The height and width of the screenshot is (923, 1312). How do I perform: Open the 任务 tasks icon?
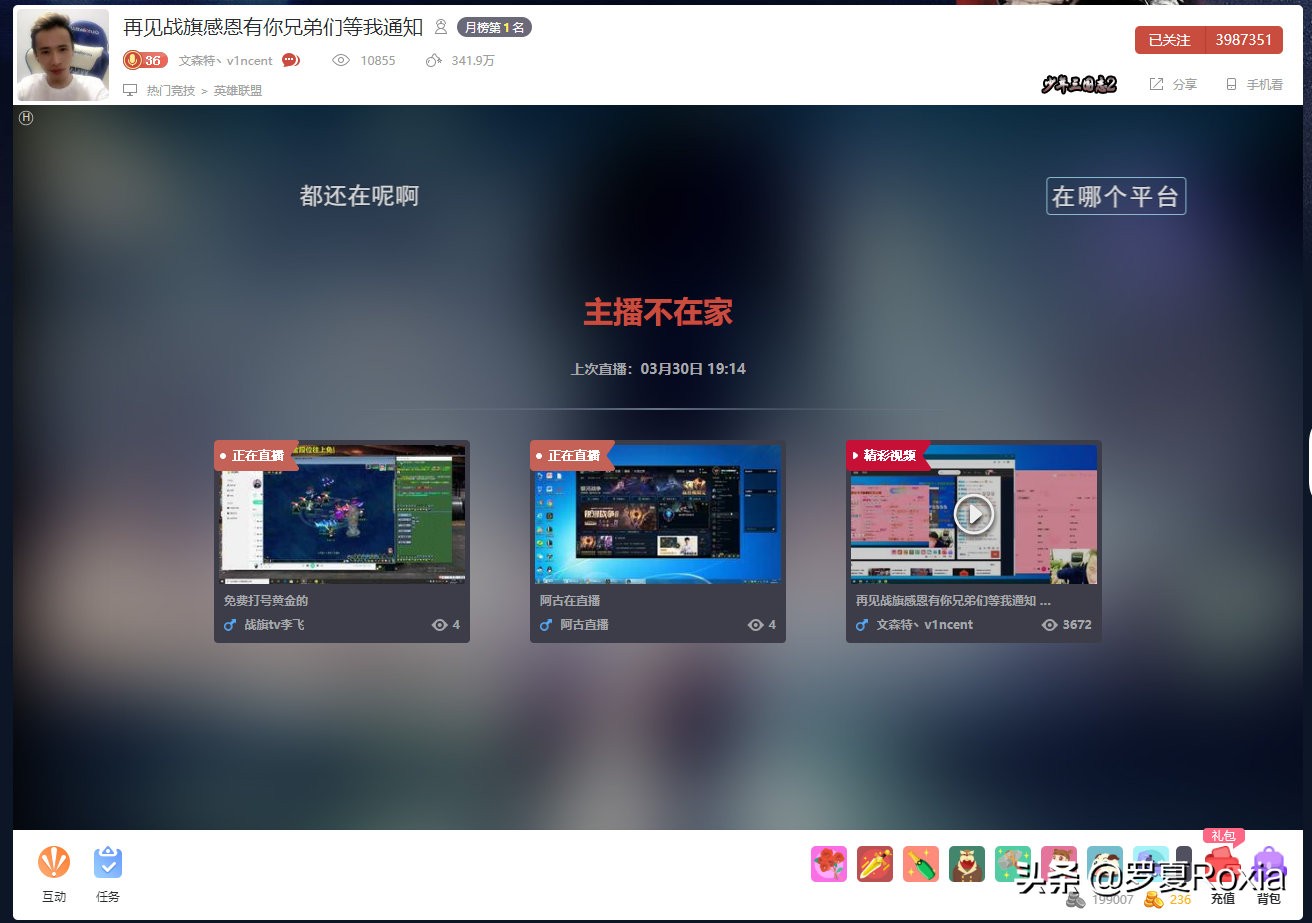pyautogui.click(x=108, y=862)
